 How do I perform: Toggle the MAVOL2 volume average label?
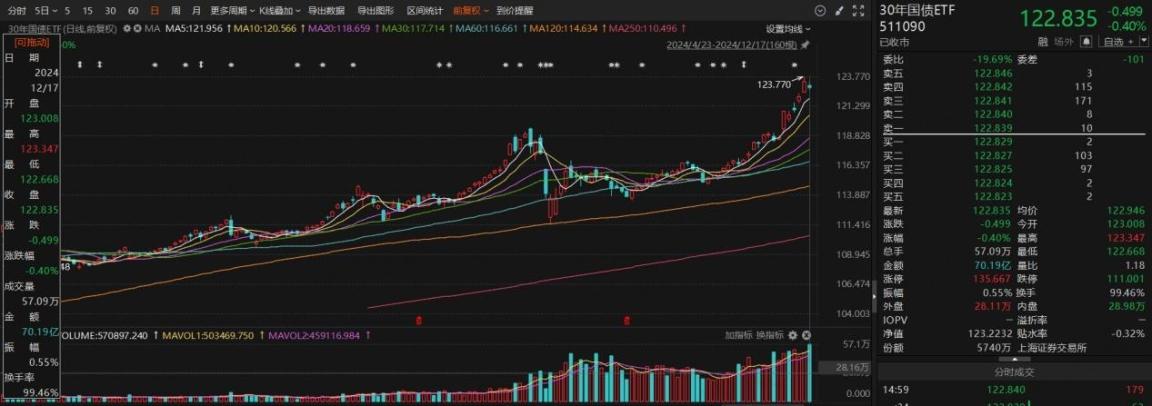coord(312,336)
